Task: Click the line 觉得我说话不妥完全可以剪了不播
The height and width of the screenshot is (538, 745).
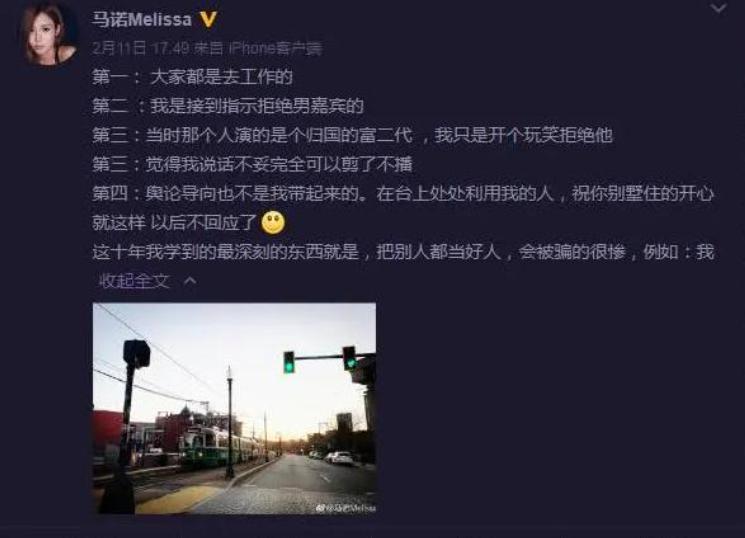Action: [252, 164]
